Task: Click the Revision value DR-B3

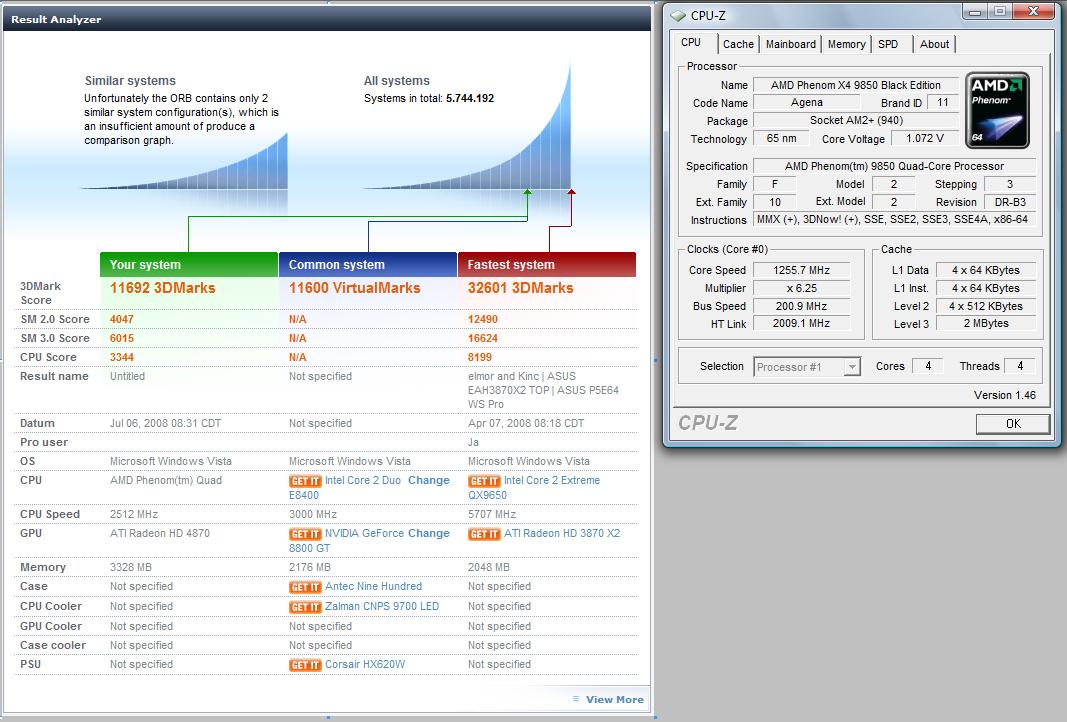Action: coord(1010,202)
